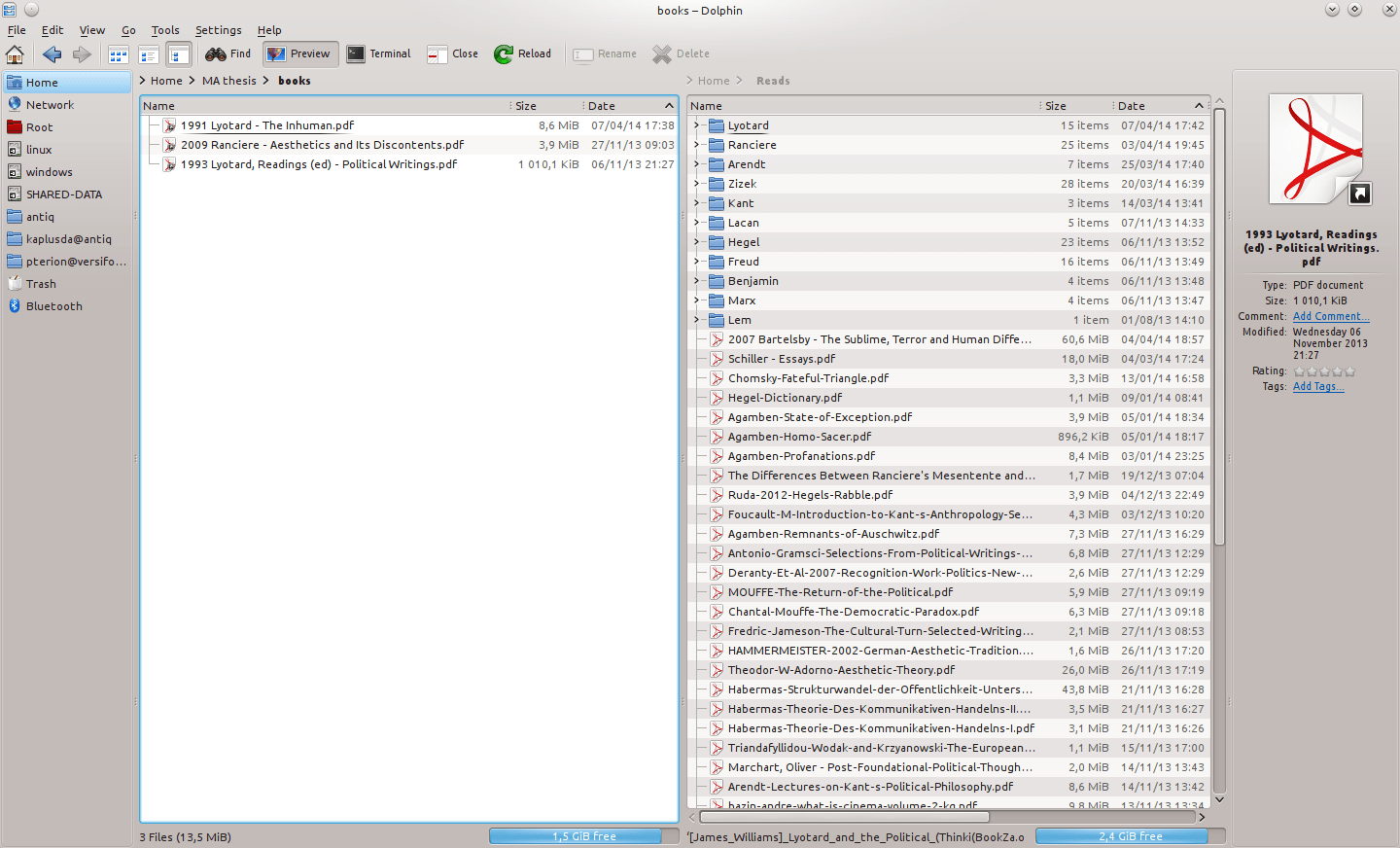Select the Compact view mode icon
1400x848 pixels.
[x=148, y=53]
